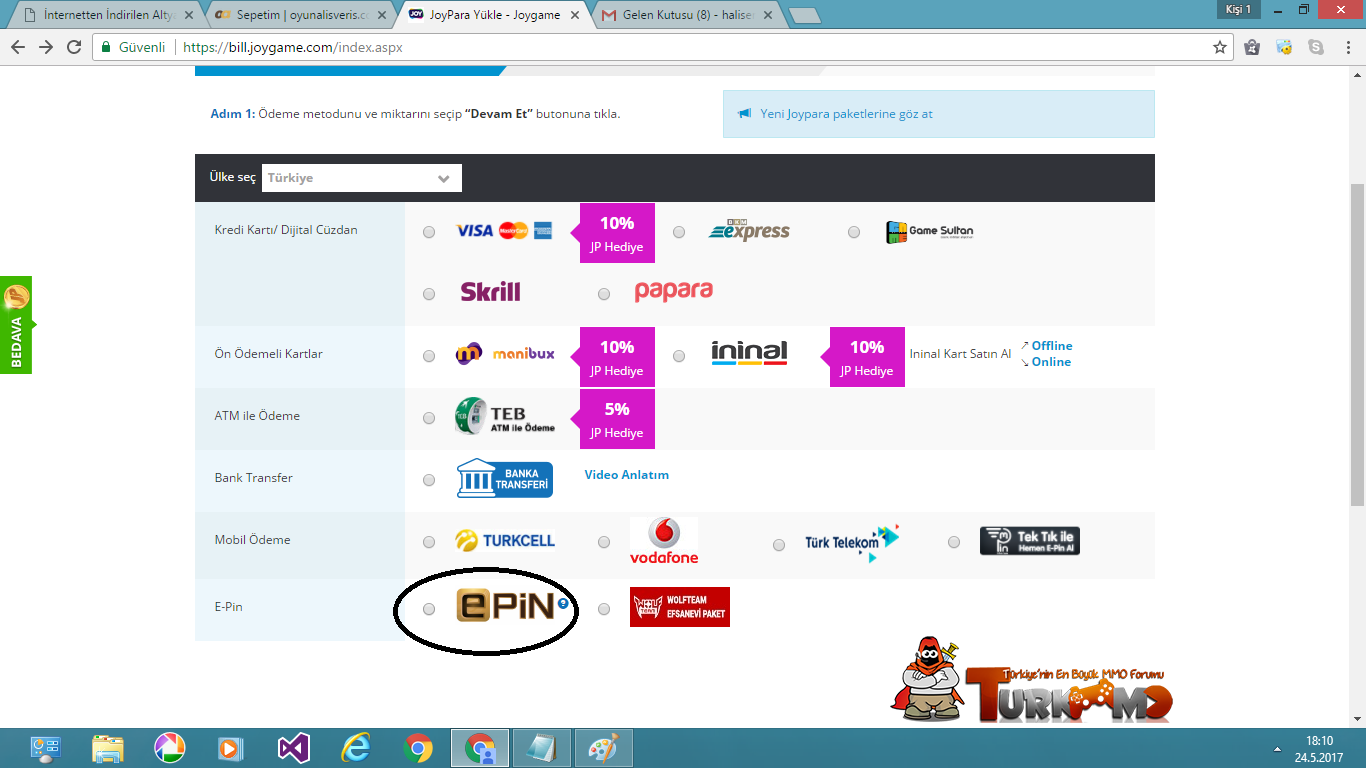Screen dimensions: 1366x768
Task: Open the Video Anlatım link
Action: (627, 475)
